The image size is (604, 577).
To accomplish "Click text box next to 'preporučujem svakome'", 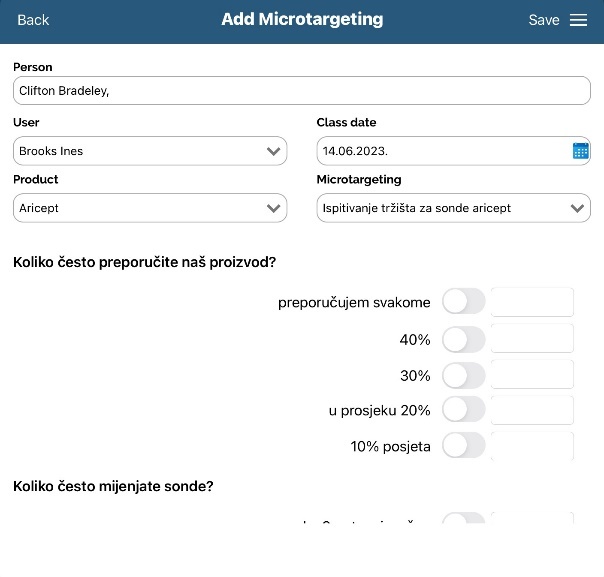I will pos(532,302).
